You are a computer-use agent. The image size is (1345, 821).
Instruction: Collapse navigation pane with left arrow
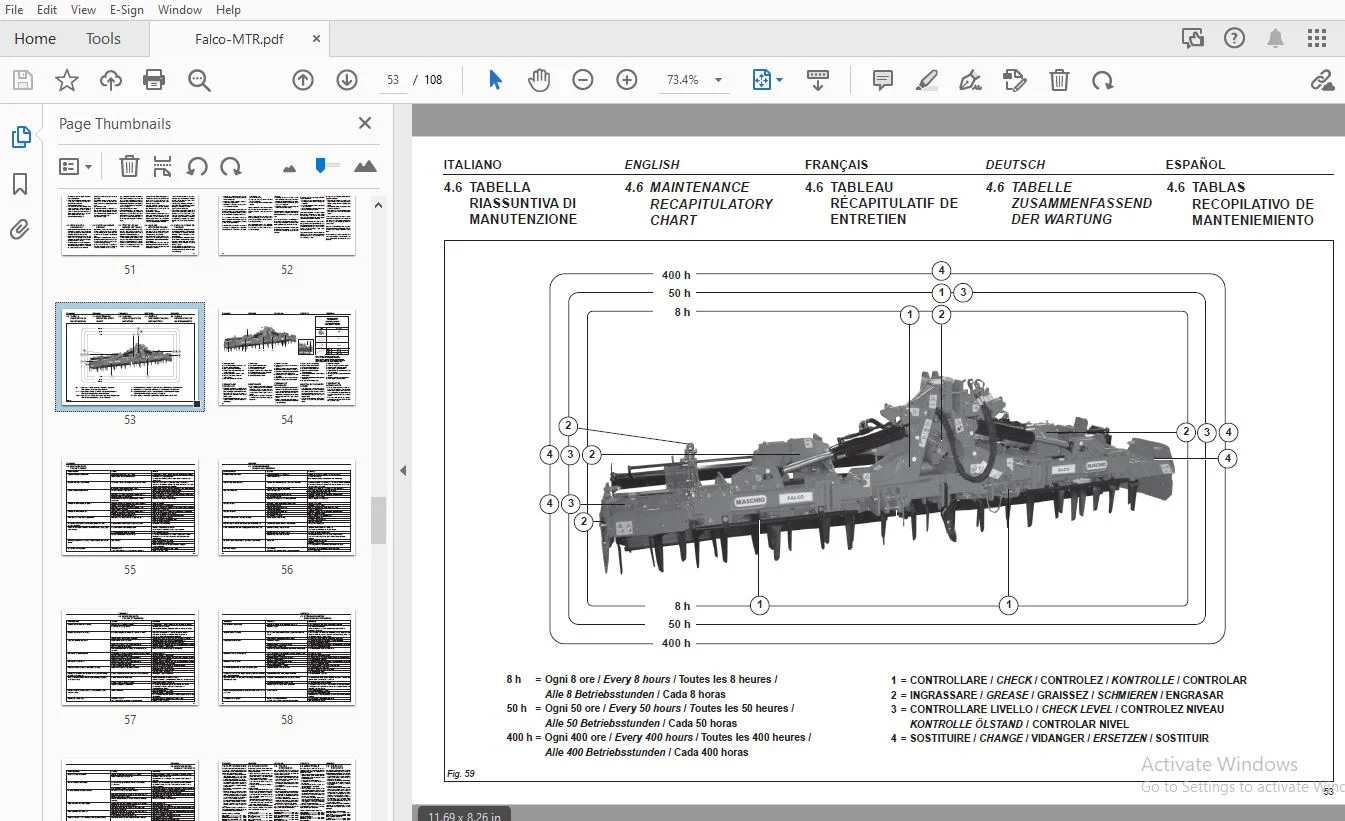[403, 470]
